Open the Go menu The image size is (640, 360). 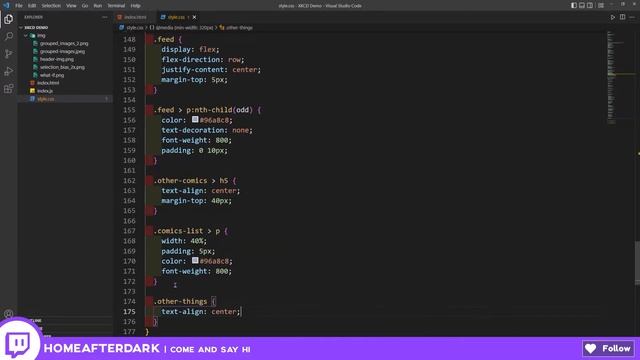point(85,6)
